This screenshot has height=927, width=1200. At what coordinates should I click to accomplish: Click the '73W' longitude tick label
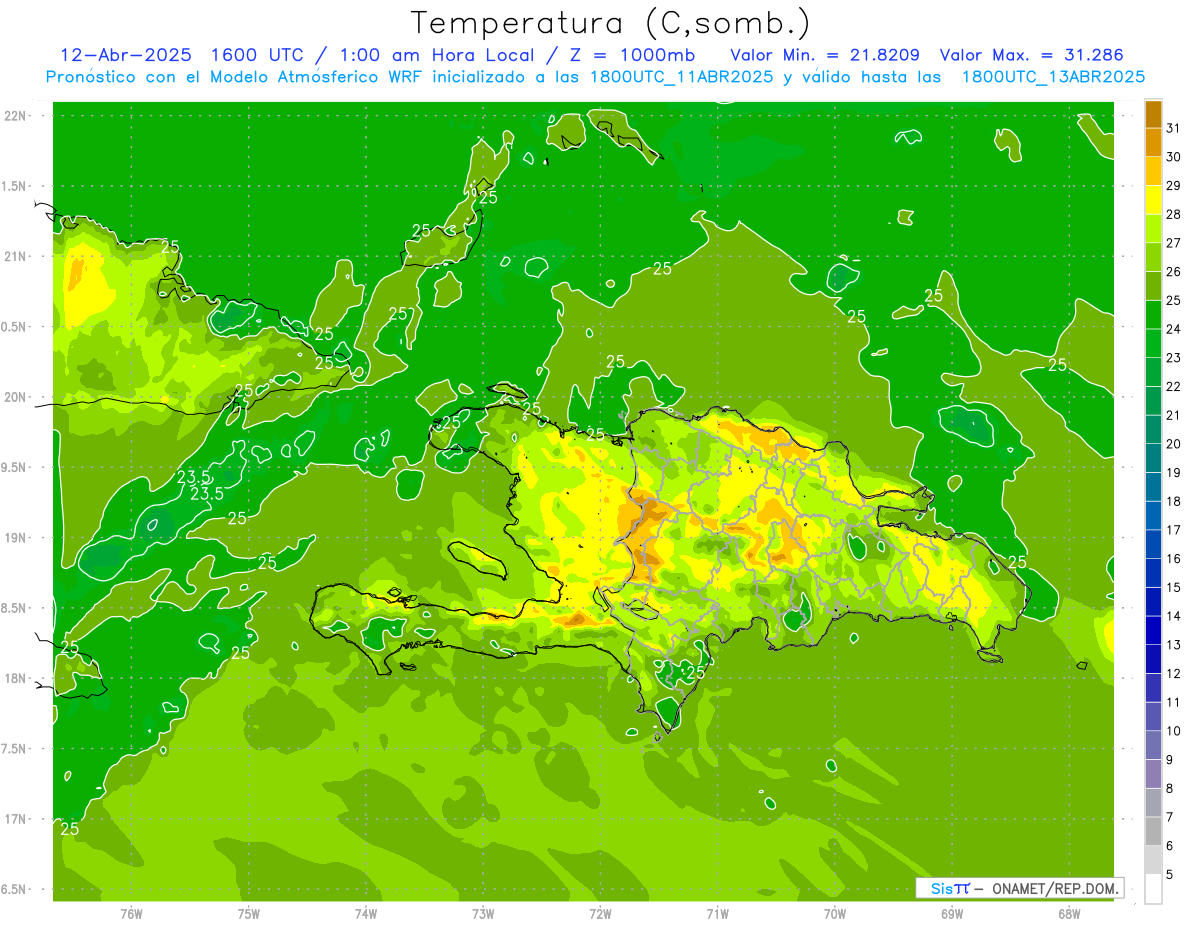point(483,913)
